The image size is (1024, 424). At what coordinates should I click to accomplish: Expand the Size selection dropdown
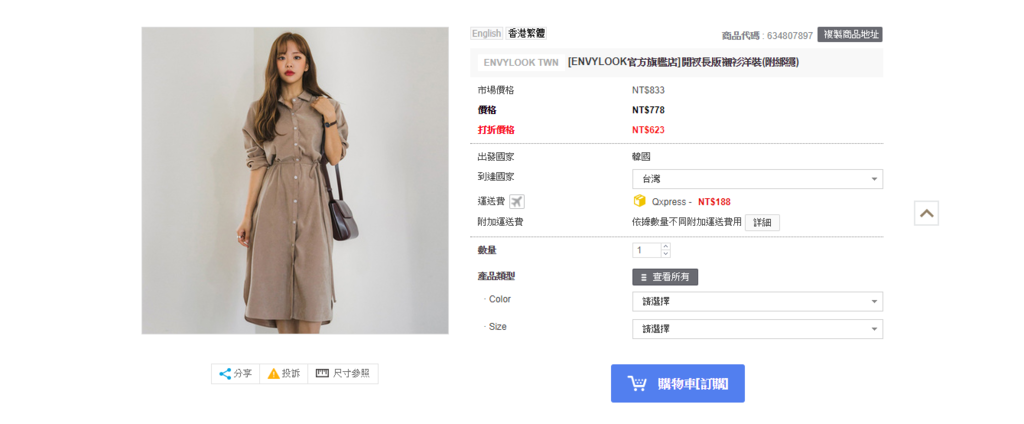coord(757,329)
